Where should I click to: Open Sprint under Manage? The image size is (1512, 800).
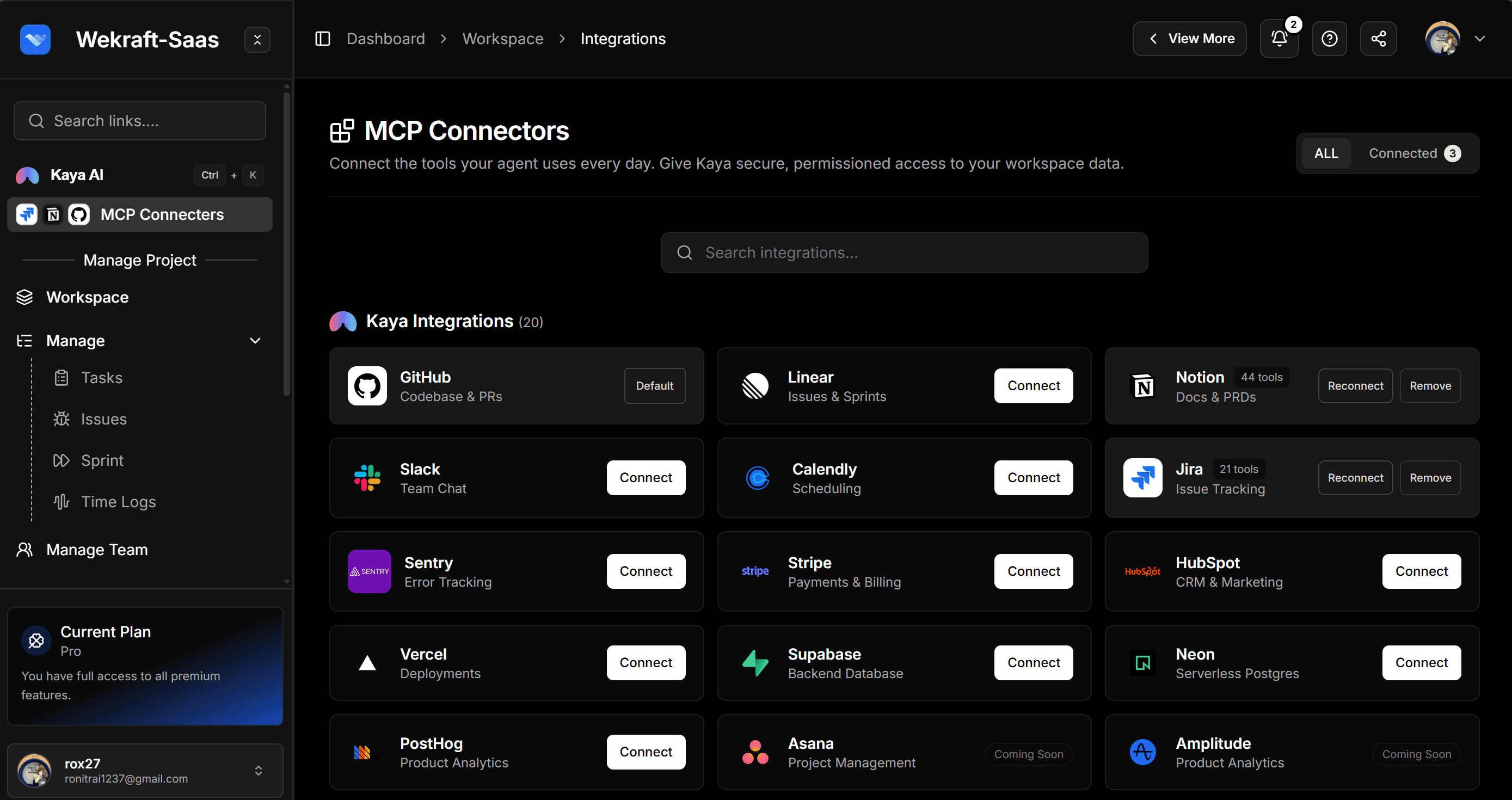point(102,460)
